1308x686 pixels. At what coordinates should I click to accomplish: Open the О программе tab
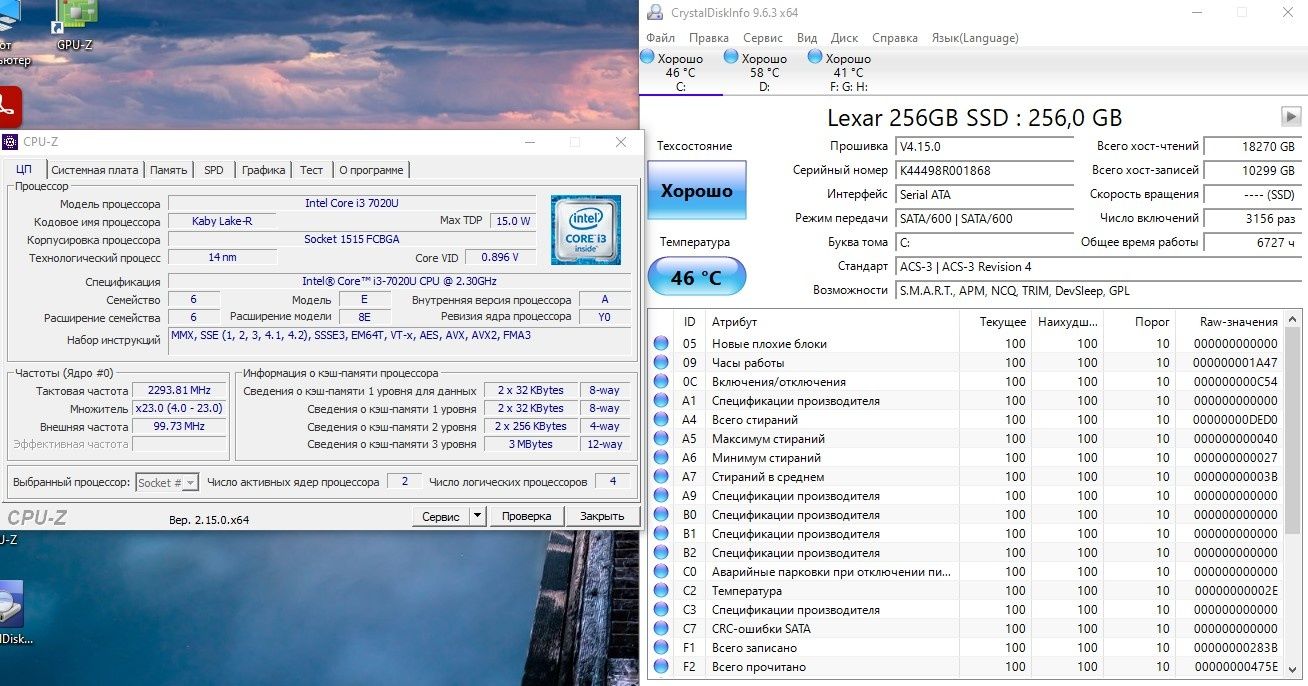(371, 170)
